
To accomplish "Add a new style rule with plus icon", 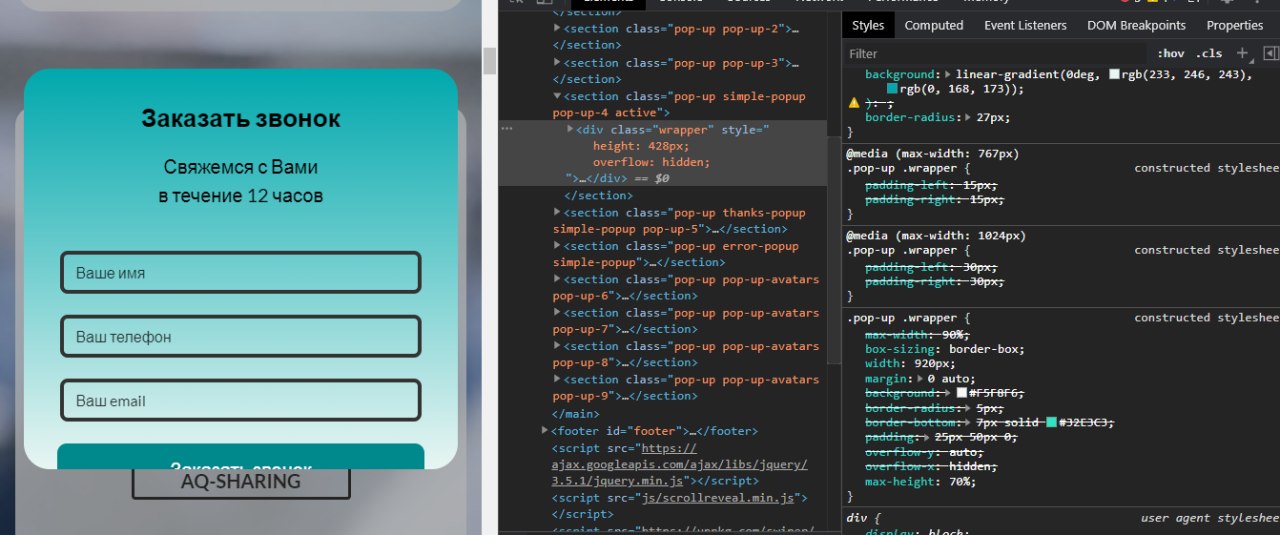I will click(1243, 53).
